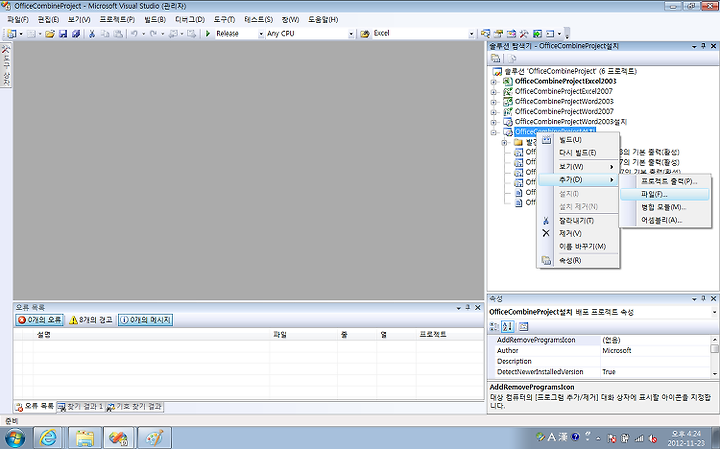Switch to Paint on the taskbar

(x=154, y=438)
